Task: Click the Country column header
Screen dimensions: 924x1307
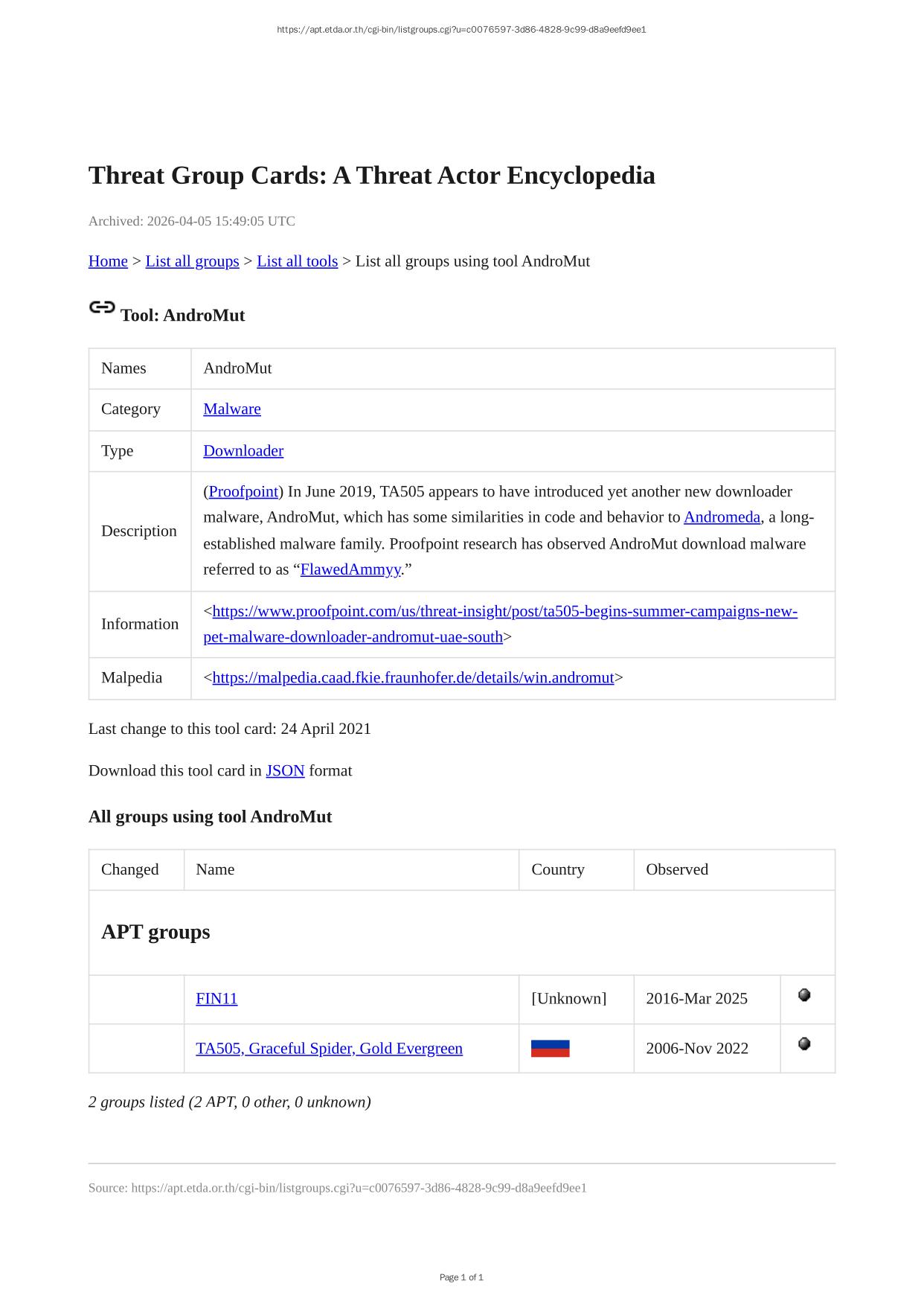Action: click(x=557, y=869)
